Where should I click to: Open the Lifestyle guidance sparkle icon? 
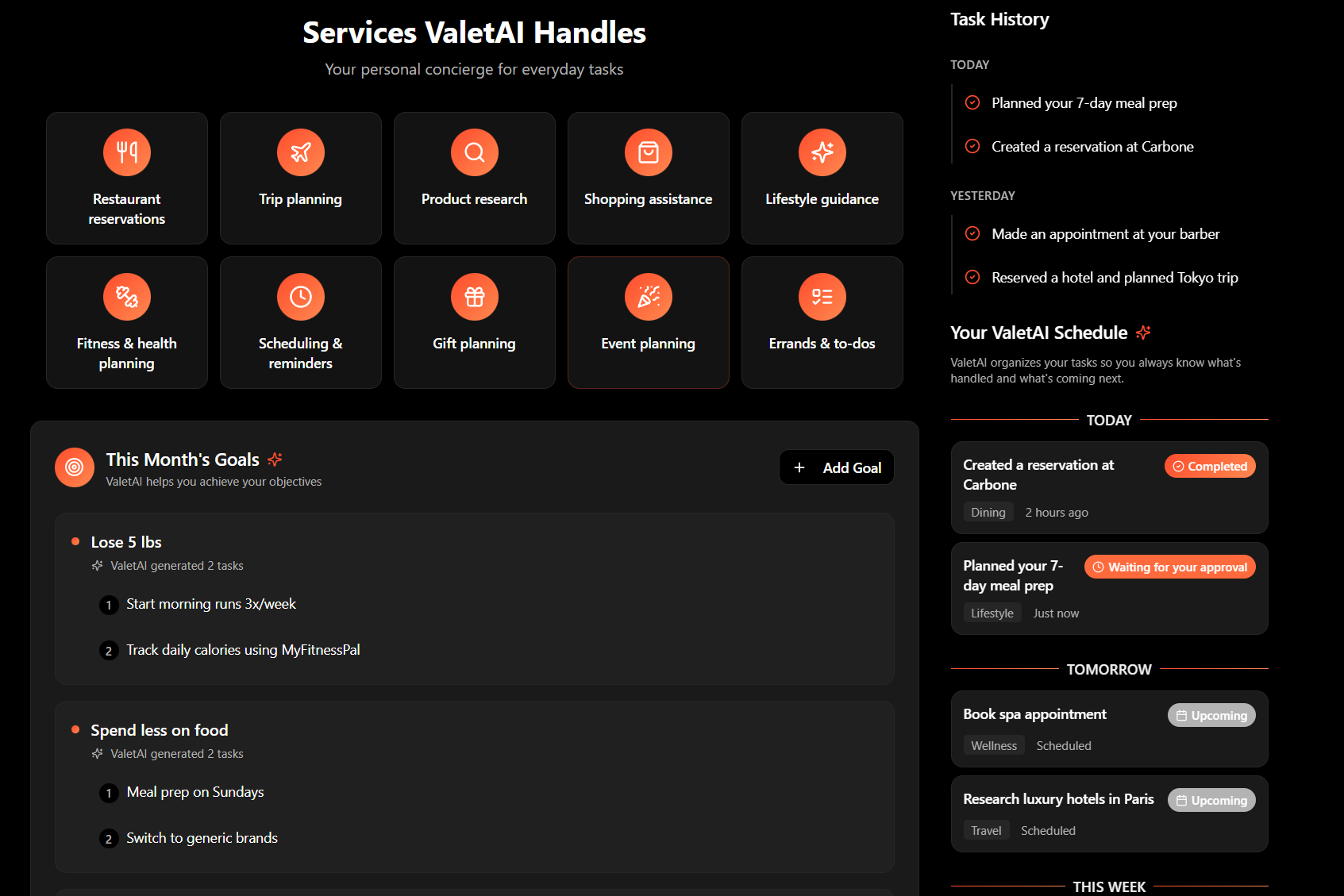[x=822, y=152]
